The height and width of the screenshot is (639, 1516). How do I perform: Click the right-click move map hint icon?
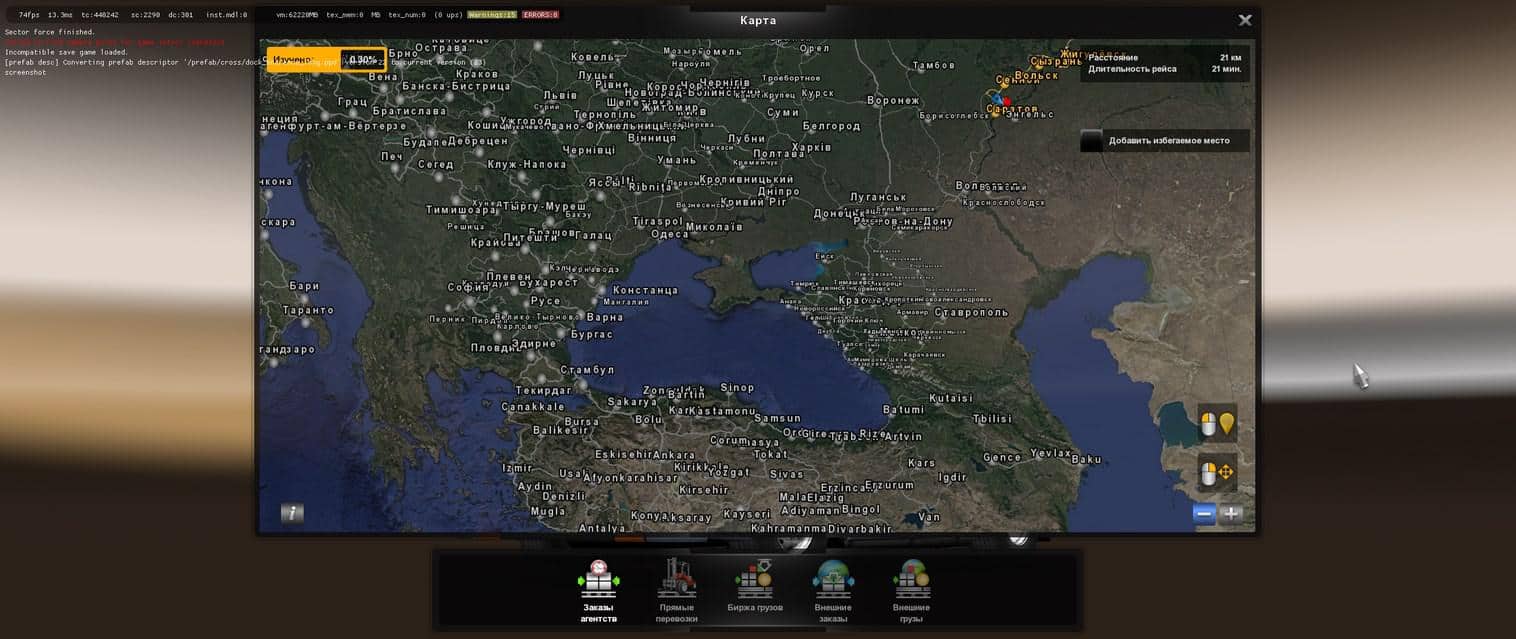tap(1217, 472)
